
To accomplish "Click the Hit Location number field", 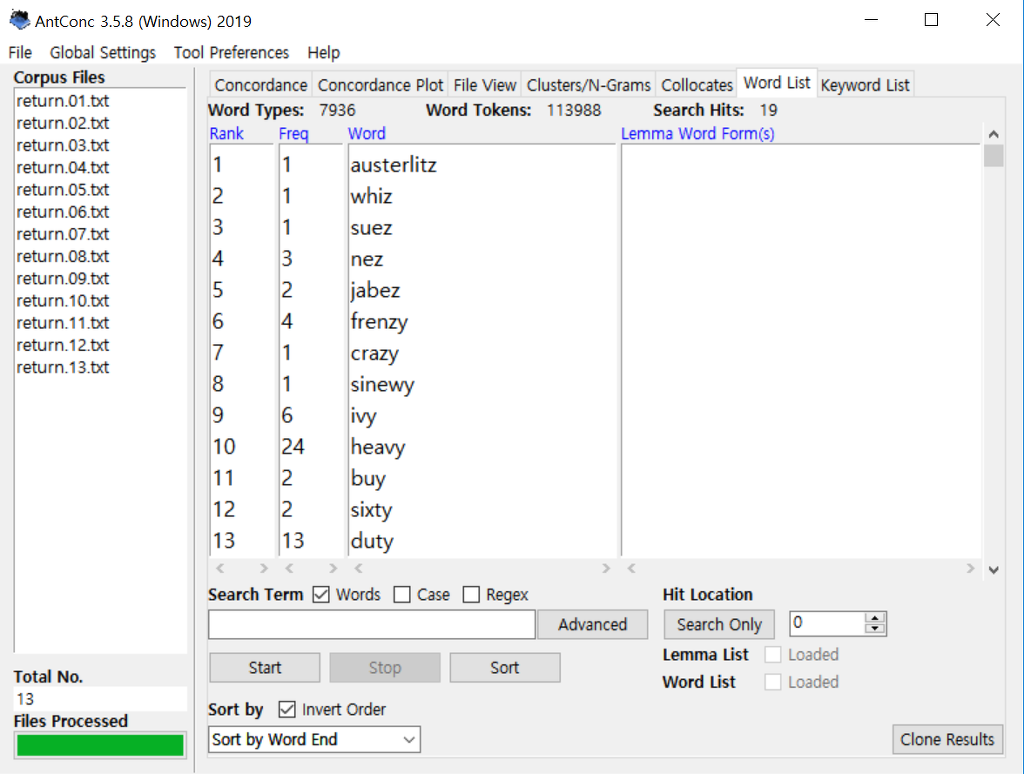I will pyautogui.click(x=827, y=623).
